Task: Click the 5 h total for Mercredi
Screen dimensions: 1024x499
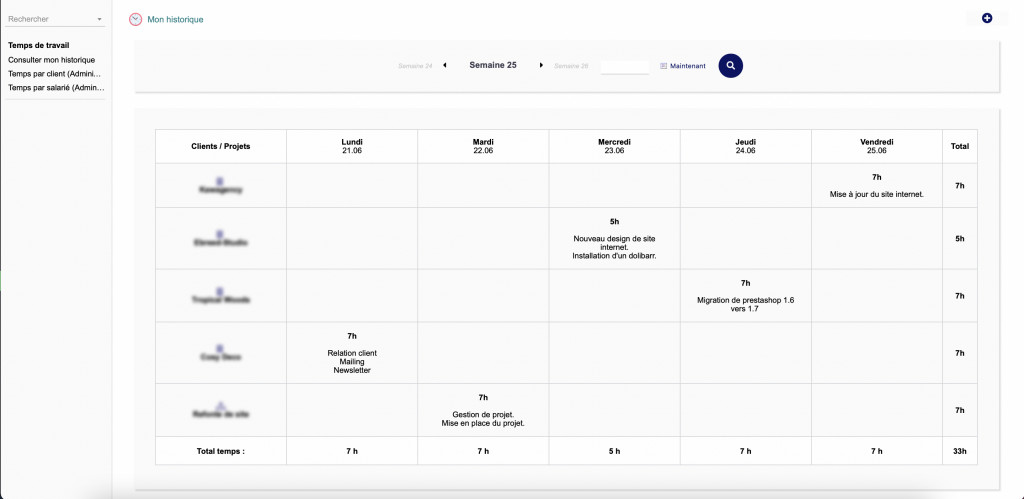Action: (x=615, y=451)
